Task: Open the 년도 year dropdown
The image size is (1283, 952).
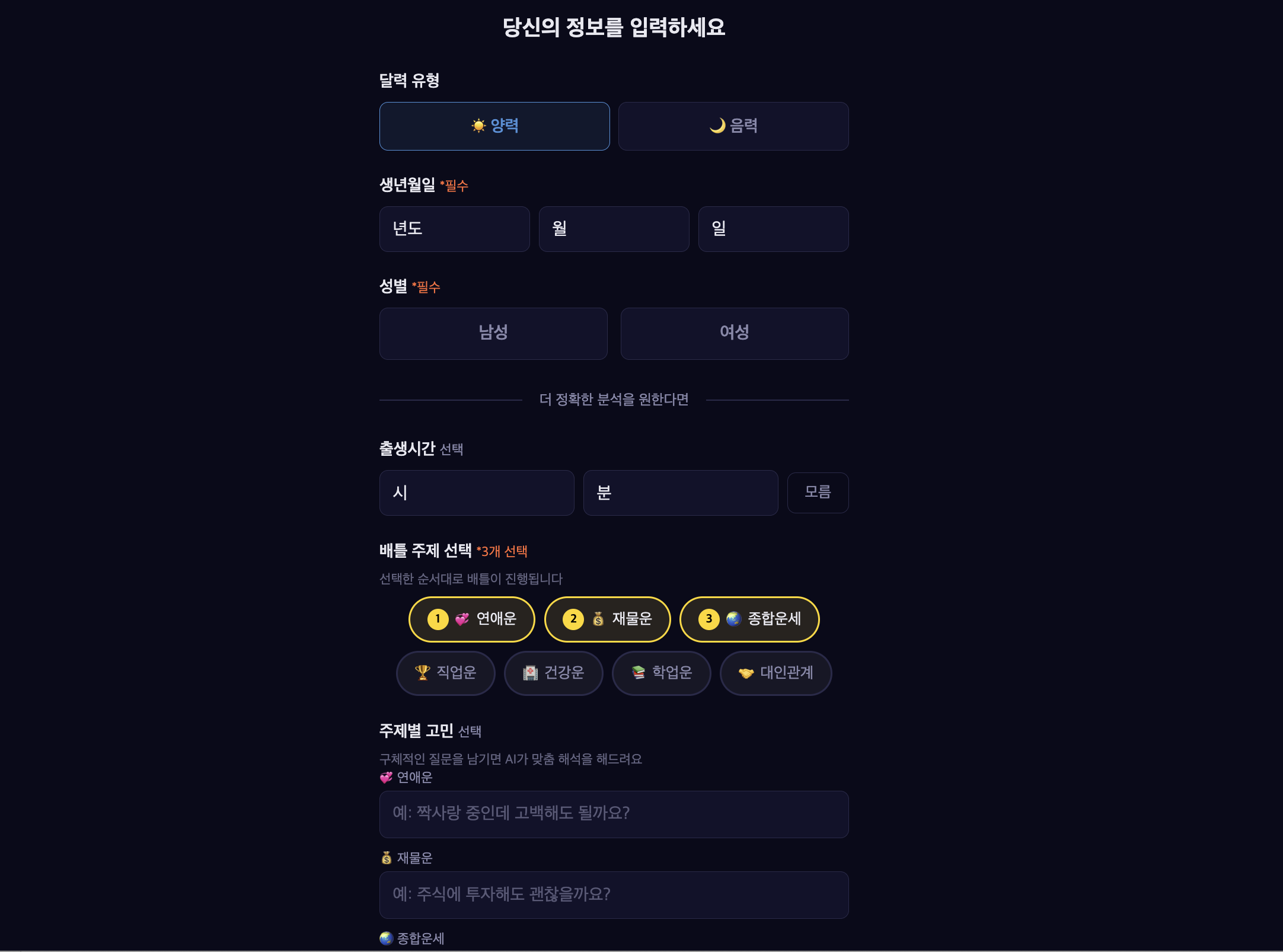Action: (x=454, y=229)
